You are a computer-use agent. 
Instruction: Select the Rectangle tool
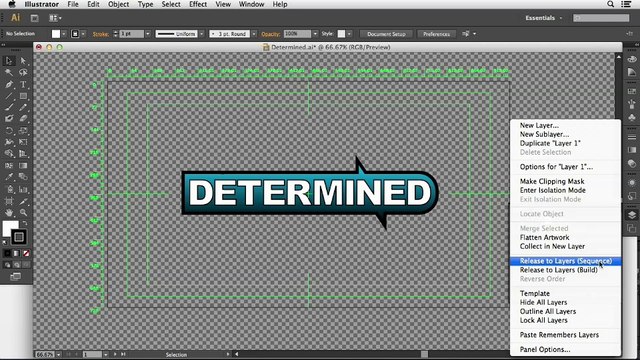23,96
